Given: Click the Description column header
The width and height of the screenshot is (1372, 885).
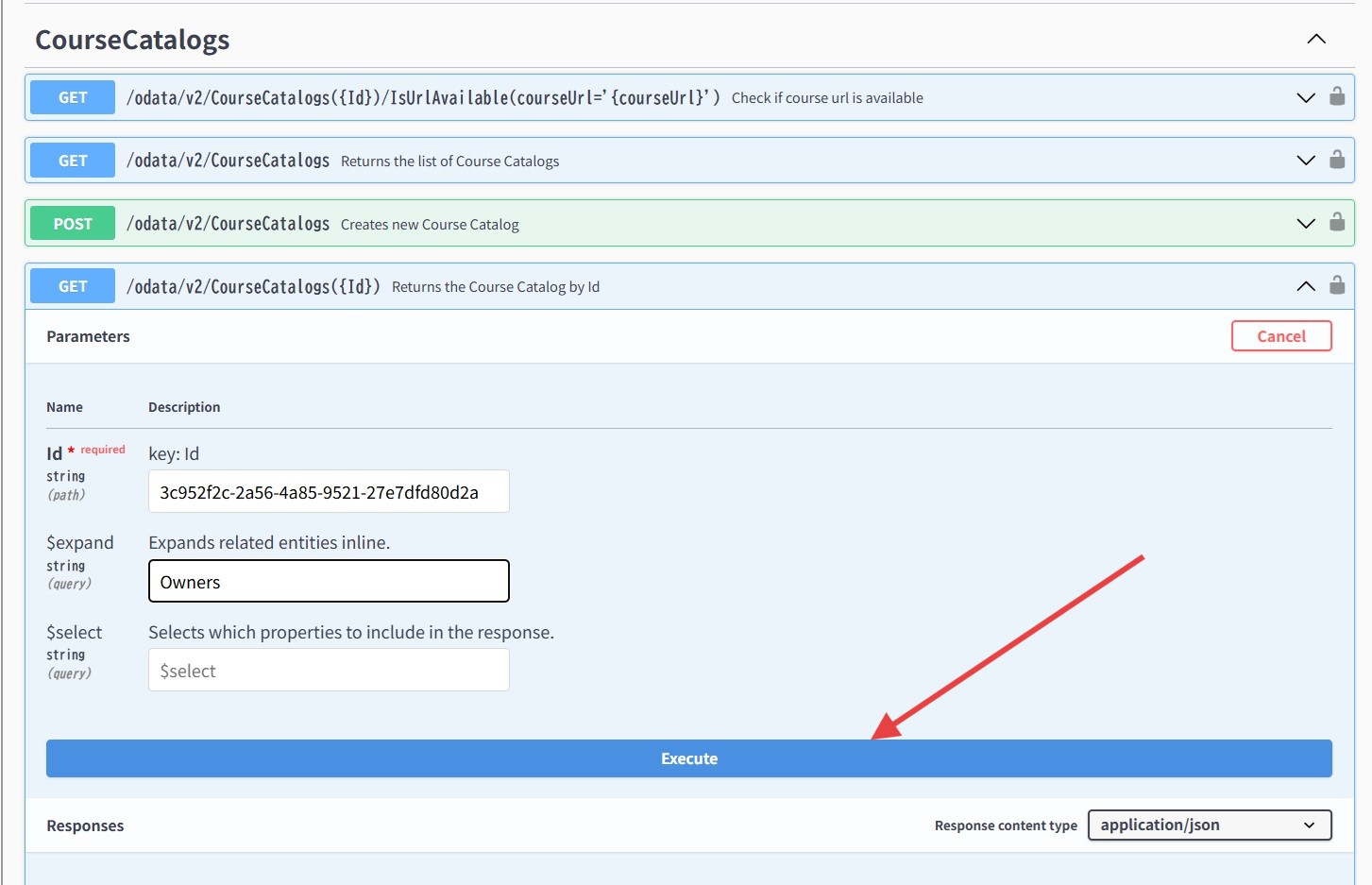Looking at the screenshot, I should coord(184,407).
